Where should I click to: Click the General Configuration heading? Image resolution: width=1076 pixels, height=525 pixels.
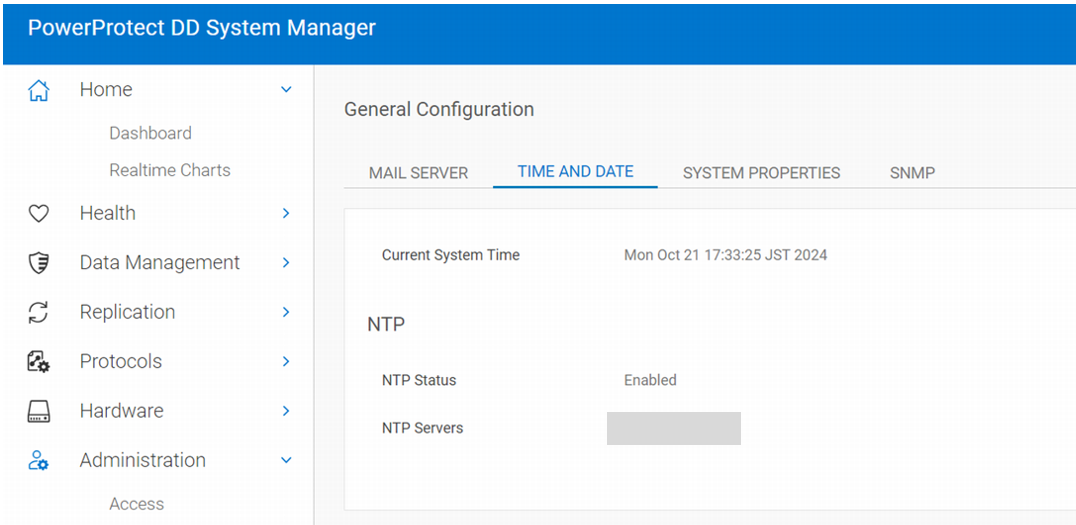point(438,109)
